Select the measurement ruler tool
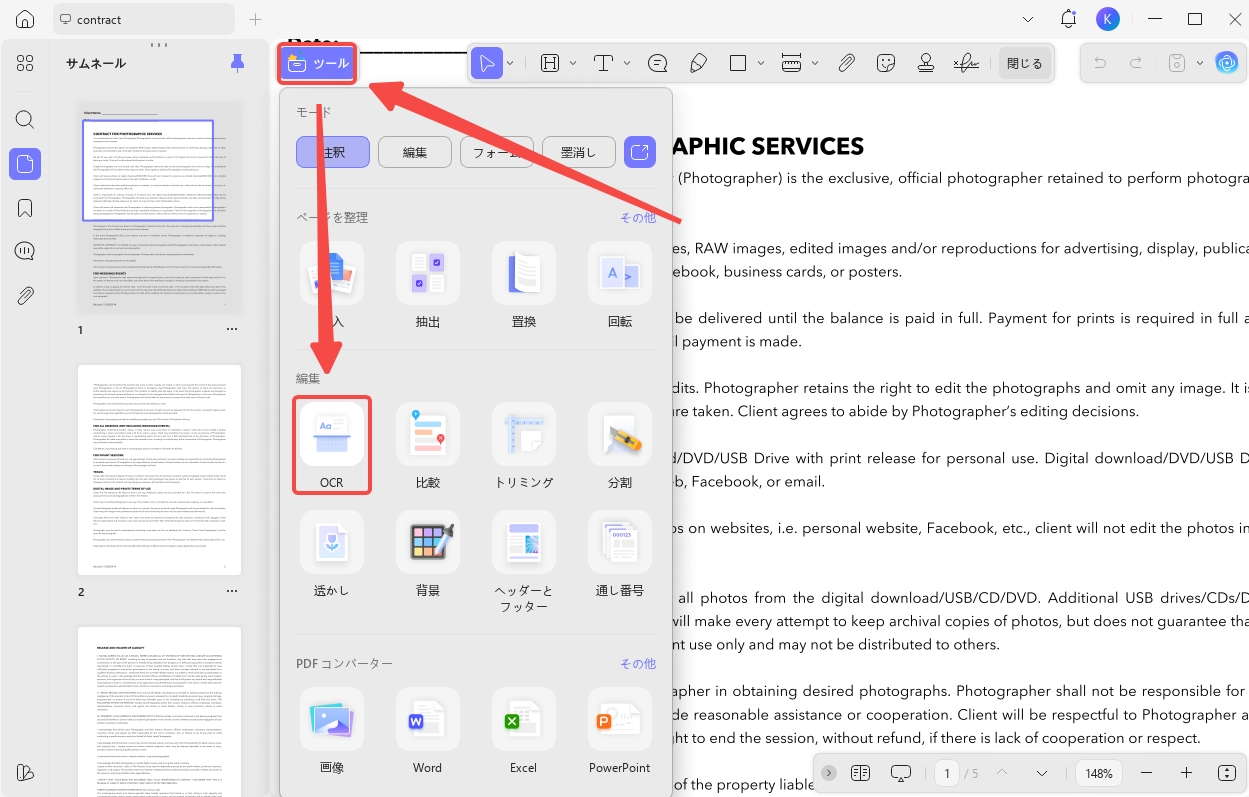This screenshot has width=1249, height=797. (x=791, y=63)
